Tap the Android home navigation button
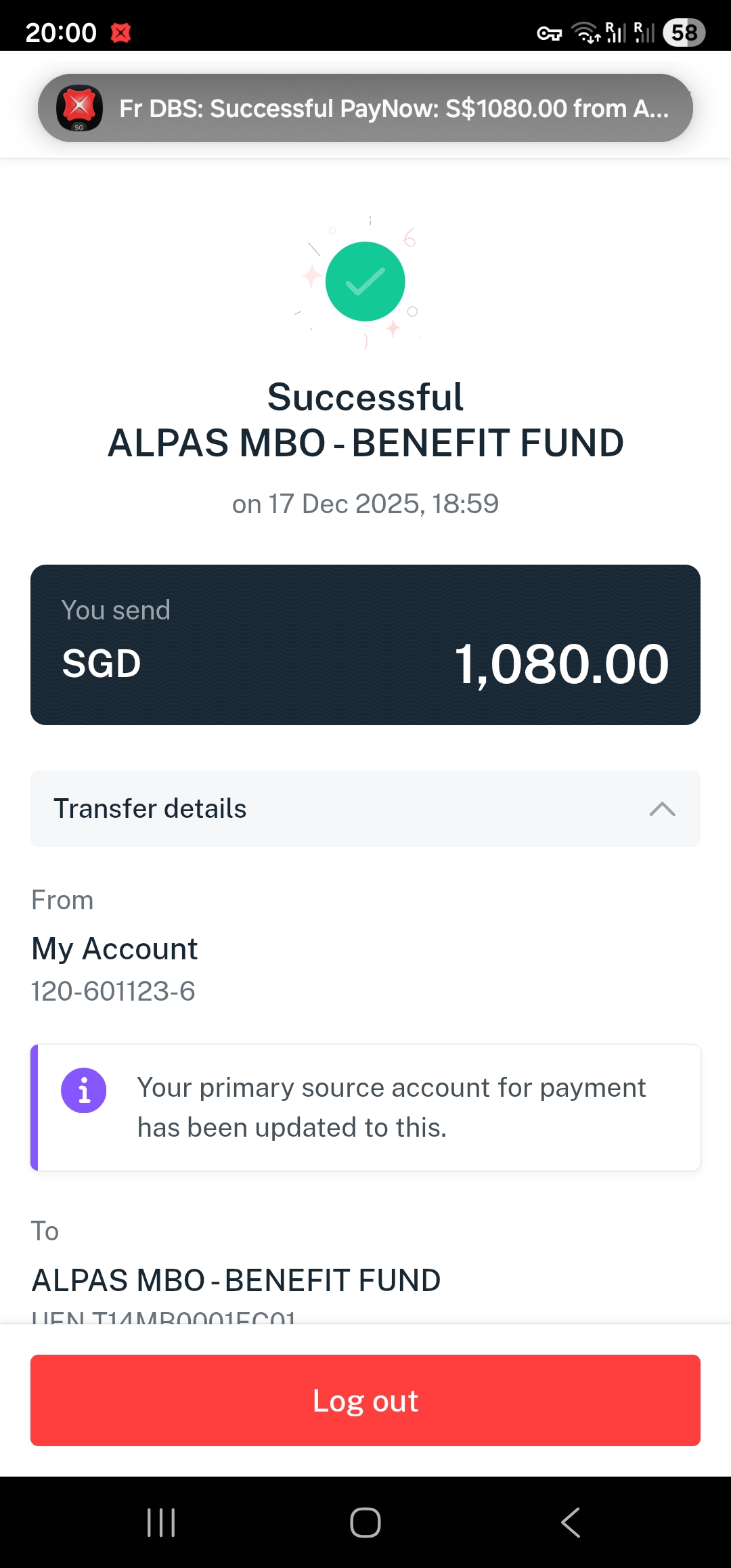The width and height of the screenshot is (731, 1568). [x=365, y=1523]
